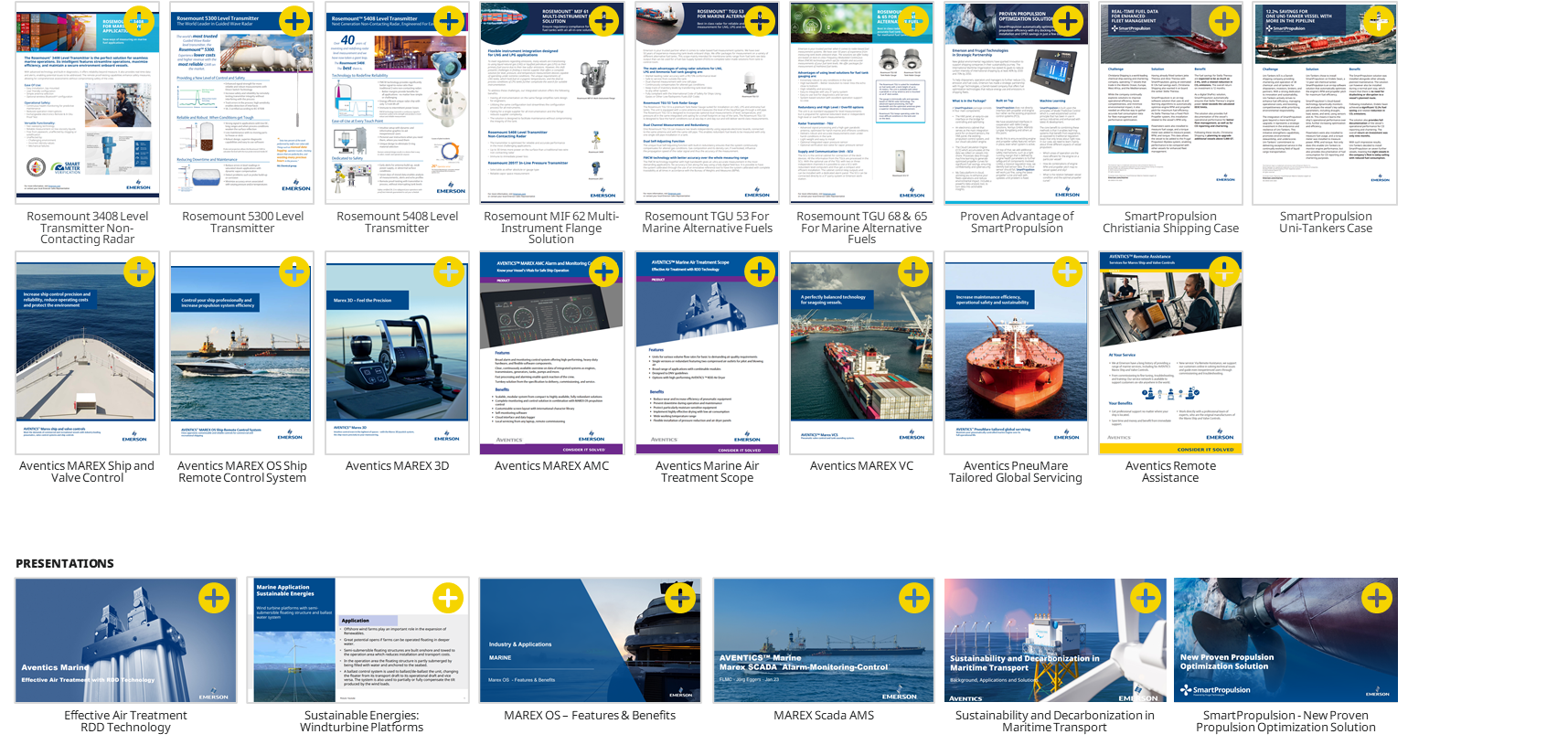Add Sustainable Energies Windturbine Platforms presentation
Viewport: 1568px width, 745px height.
[448, 598]
